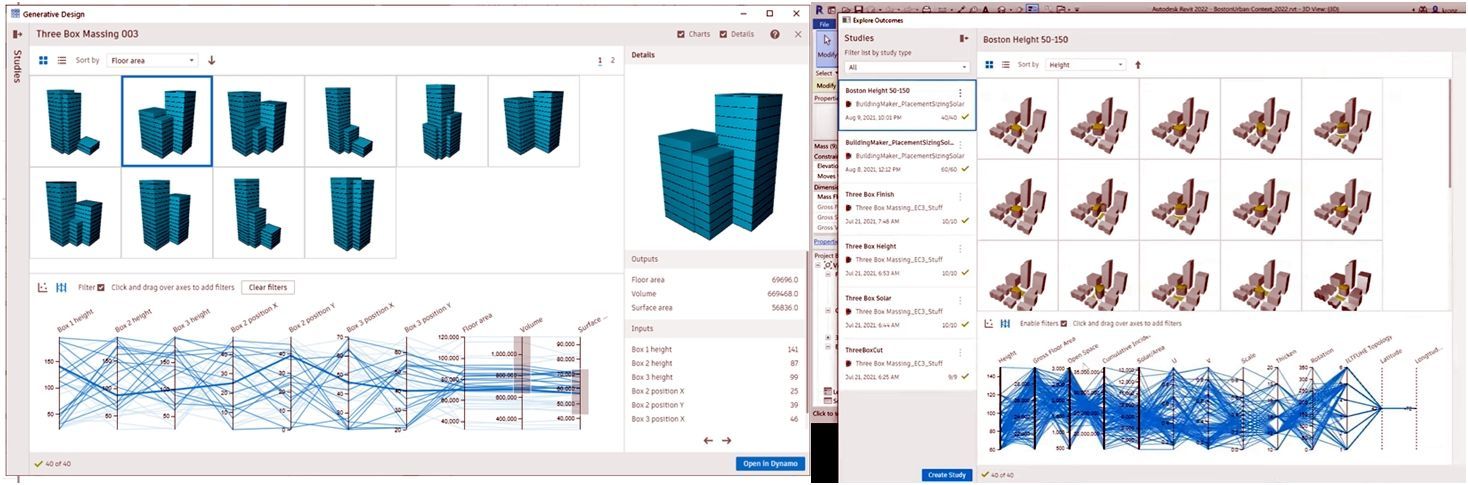This screenshot has width=1468, height=485.
Task: Open options menu for Boston Height 50-150 study
Action: point(959,94)
